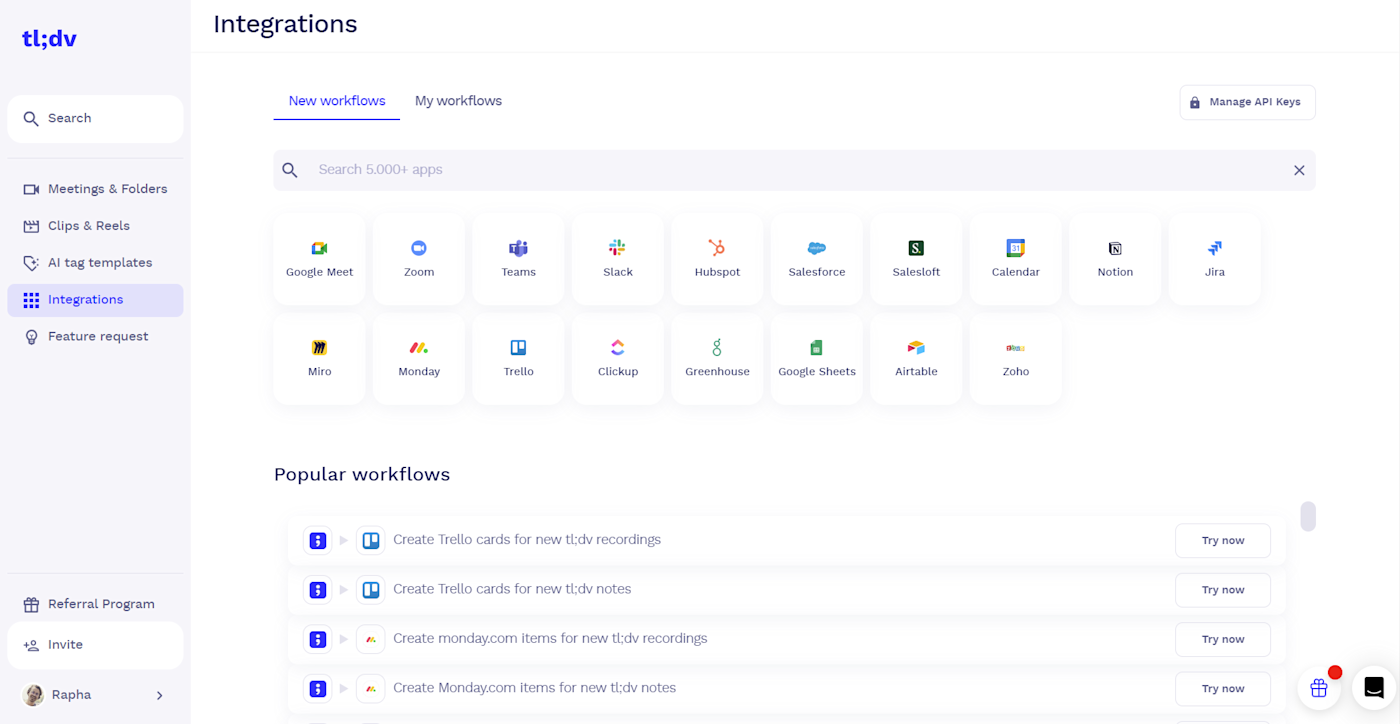The width and height of the screenshot is (1400, 724).
Task: Try the Trello cards for notes workflow
Action: coord(1223,590)
